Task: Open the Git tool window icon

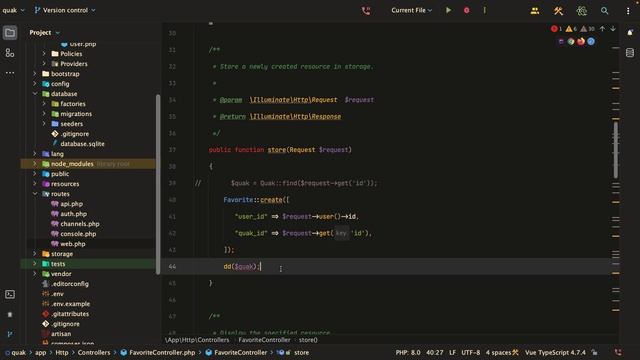Action: tap(10, 334)
